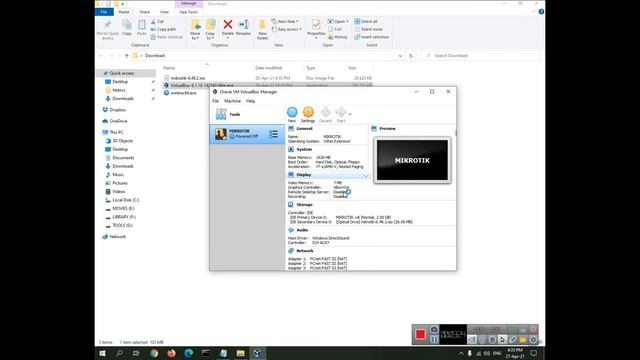Sort by the Date modified column header
The height and width of the screenshot is (360, 640).
point(269,68)
